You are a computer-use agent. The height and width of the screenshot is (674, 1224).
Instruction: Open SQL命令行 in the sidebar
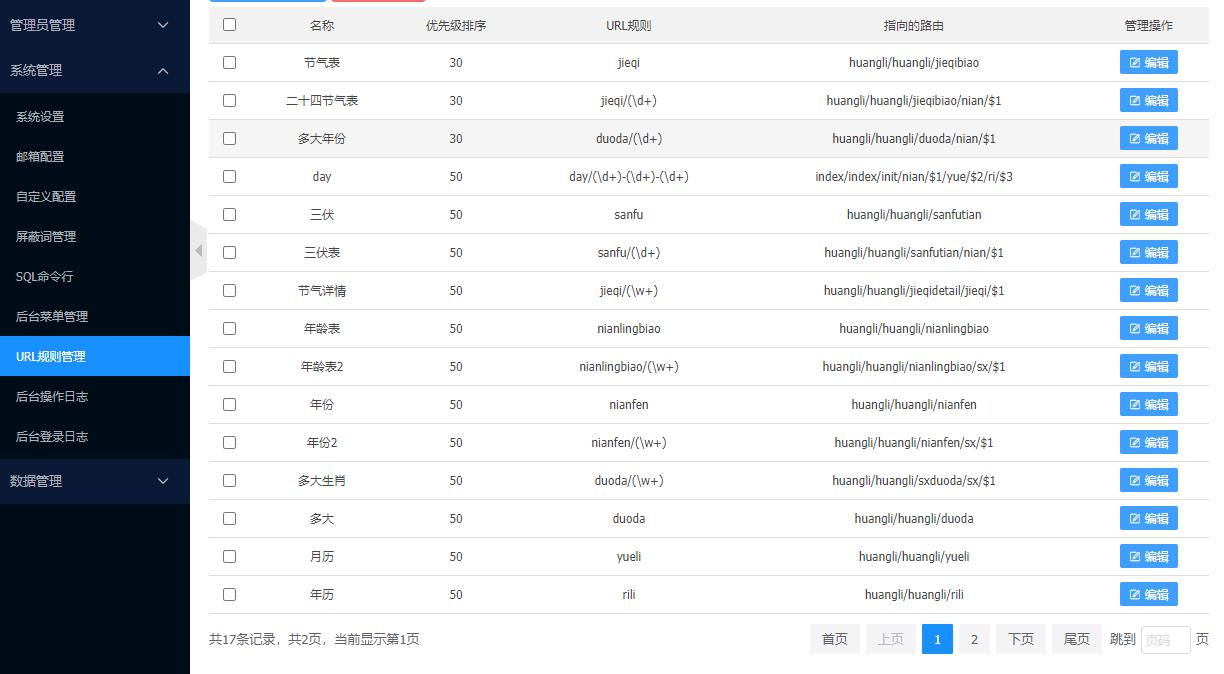[45, 277]
